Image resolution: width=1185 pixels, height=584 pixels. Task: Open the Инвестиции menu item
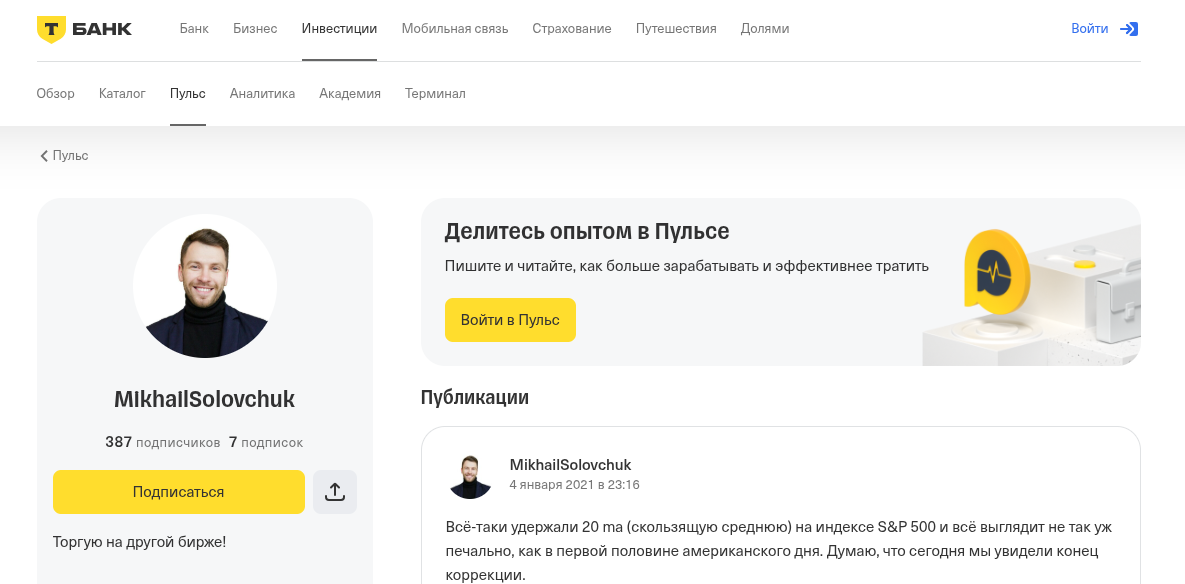(x=339, y=28)
